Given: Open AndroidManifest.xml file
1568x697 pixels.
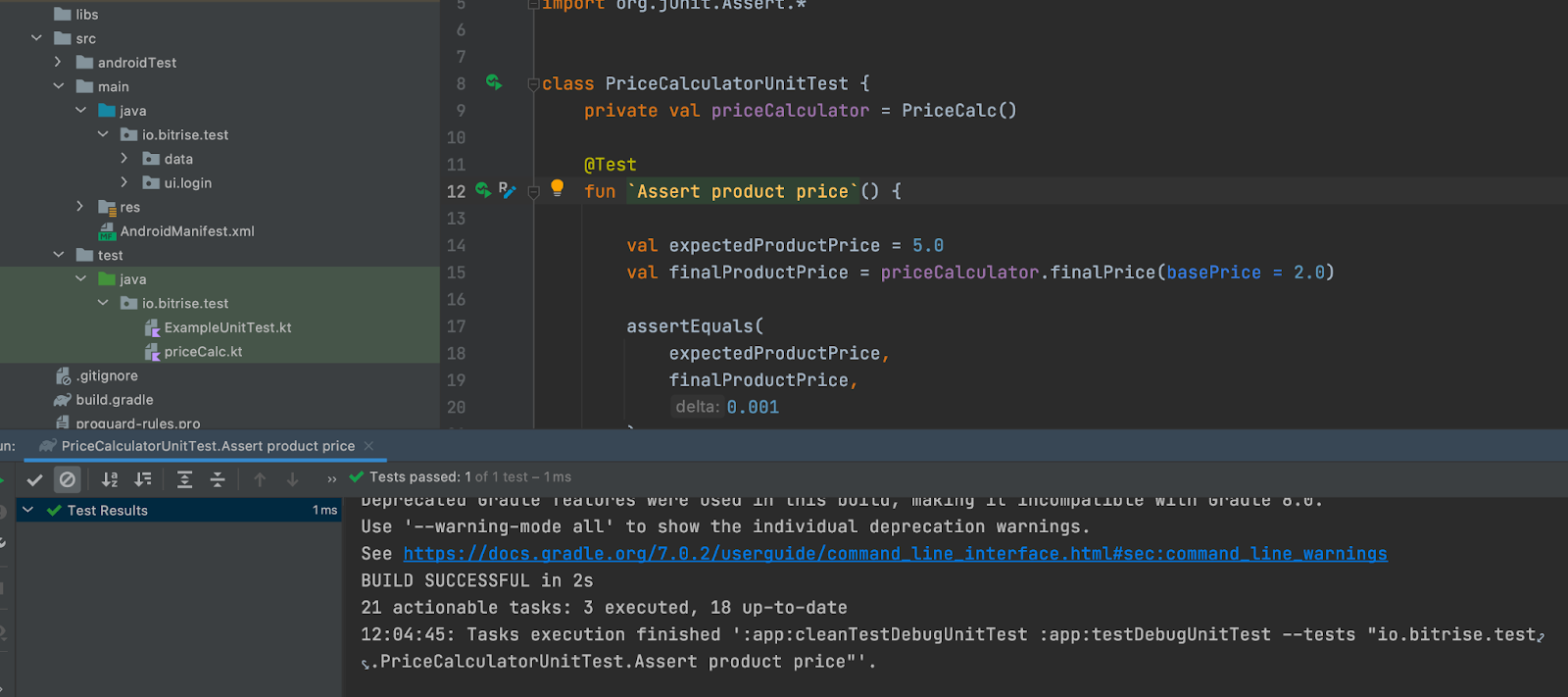Looking at the screenshot, I should (187, 231).
